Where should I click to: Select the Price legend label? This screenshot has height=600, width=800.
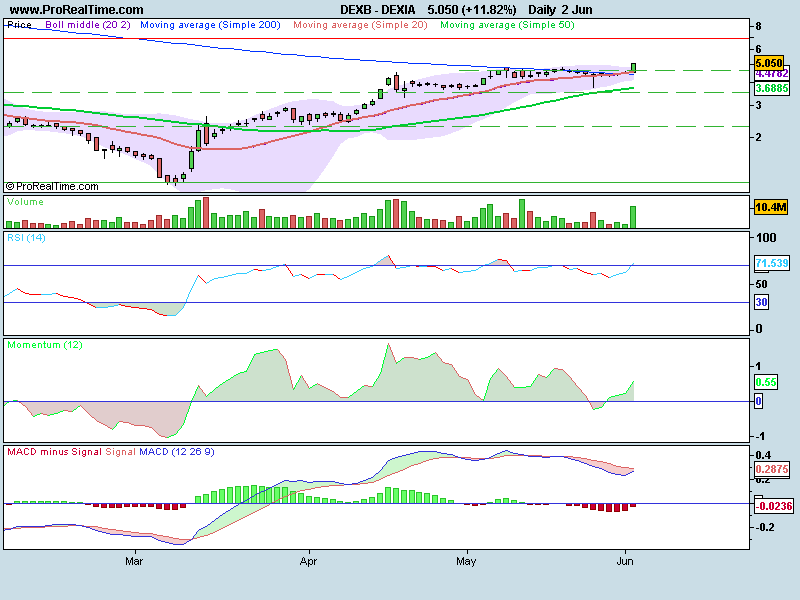19,25
